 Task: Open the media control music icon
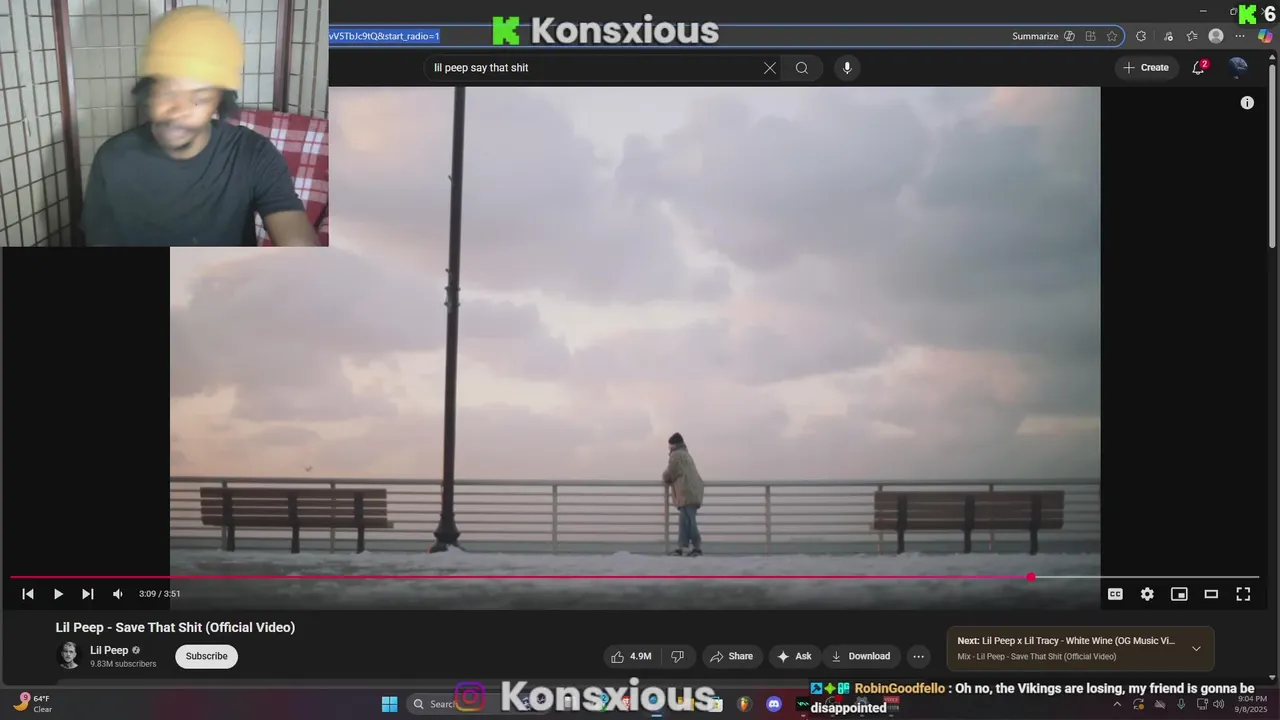tap(1168, 36)
